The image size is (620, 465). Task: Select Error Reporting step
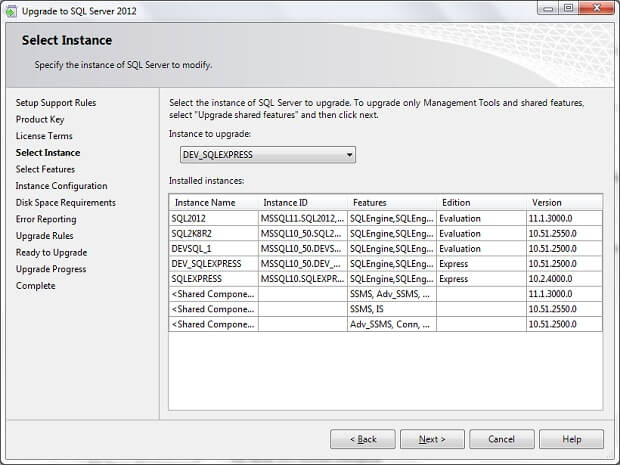pyautogui.click(x=46, y=219)
